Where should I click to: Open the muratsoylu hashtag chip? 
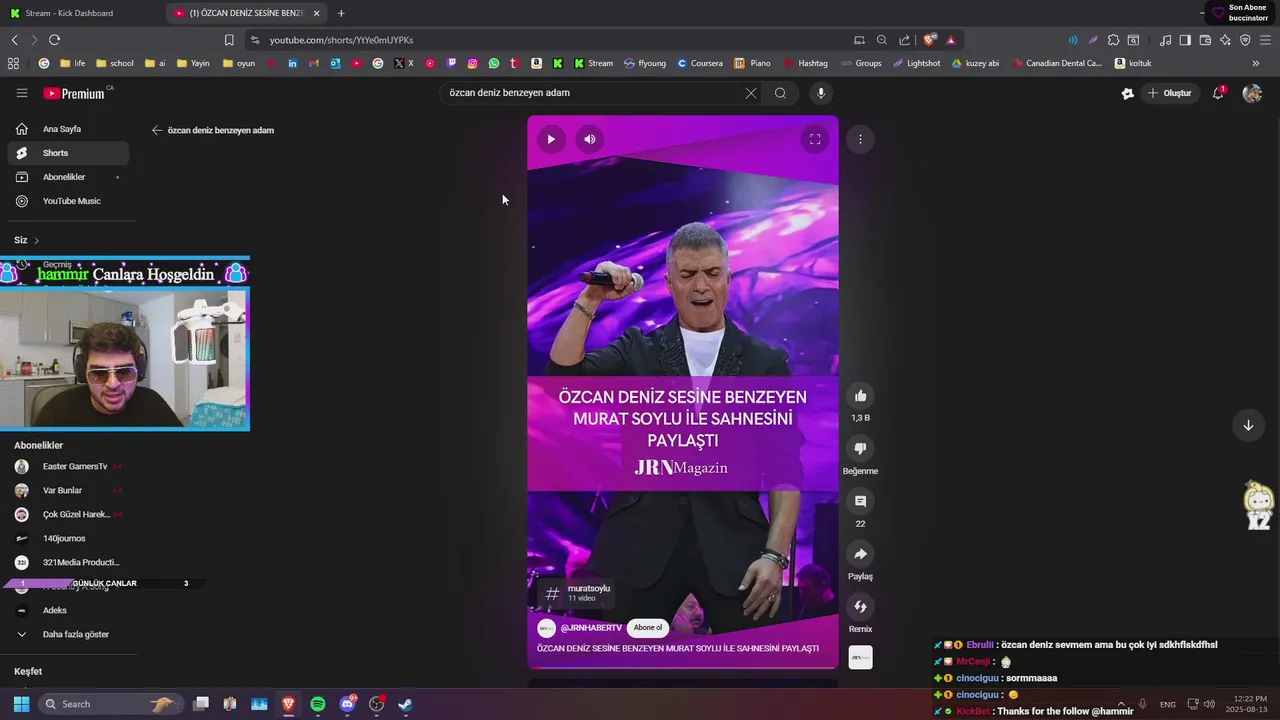[576, 593]
